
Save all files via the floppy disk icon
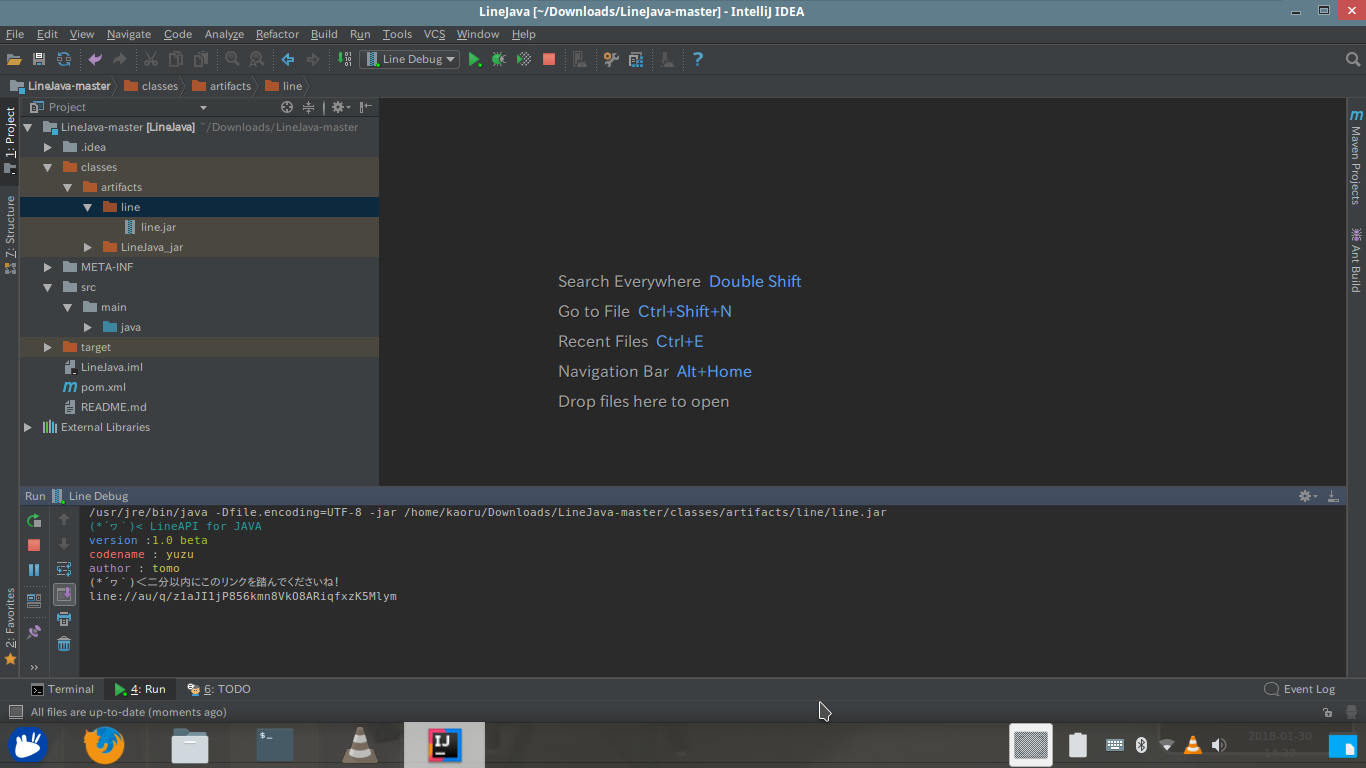click(x=39, y=60)
